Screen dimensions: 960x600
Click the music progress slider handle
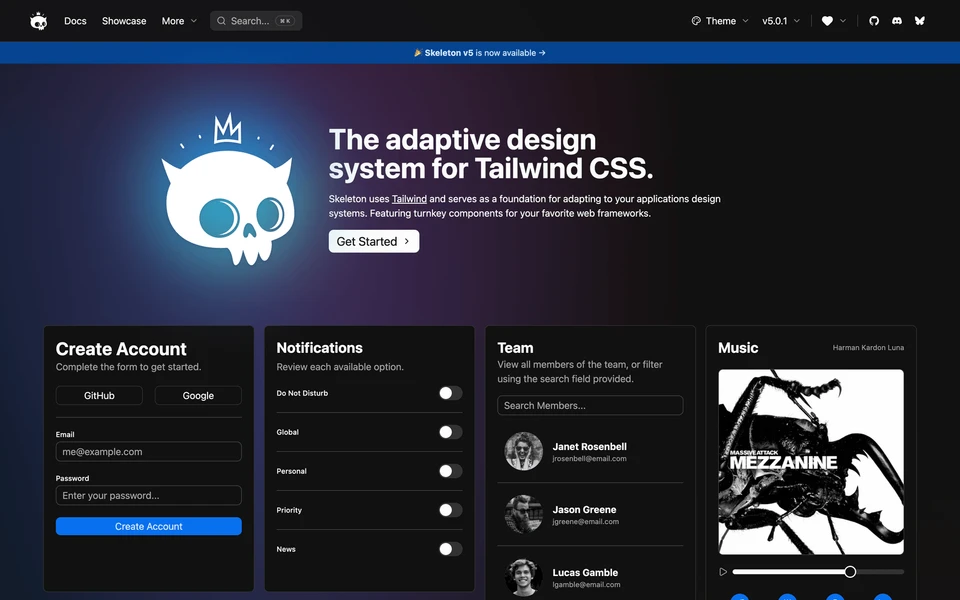point(850,572)
